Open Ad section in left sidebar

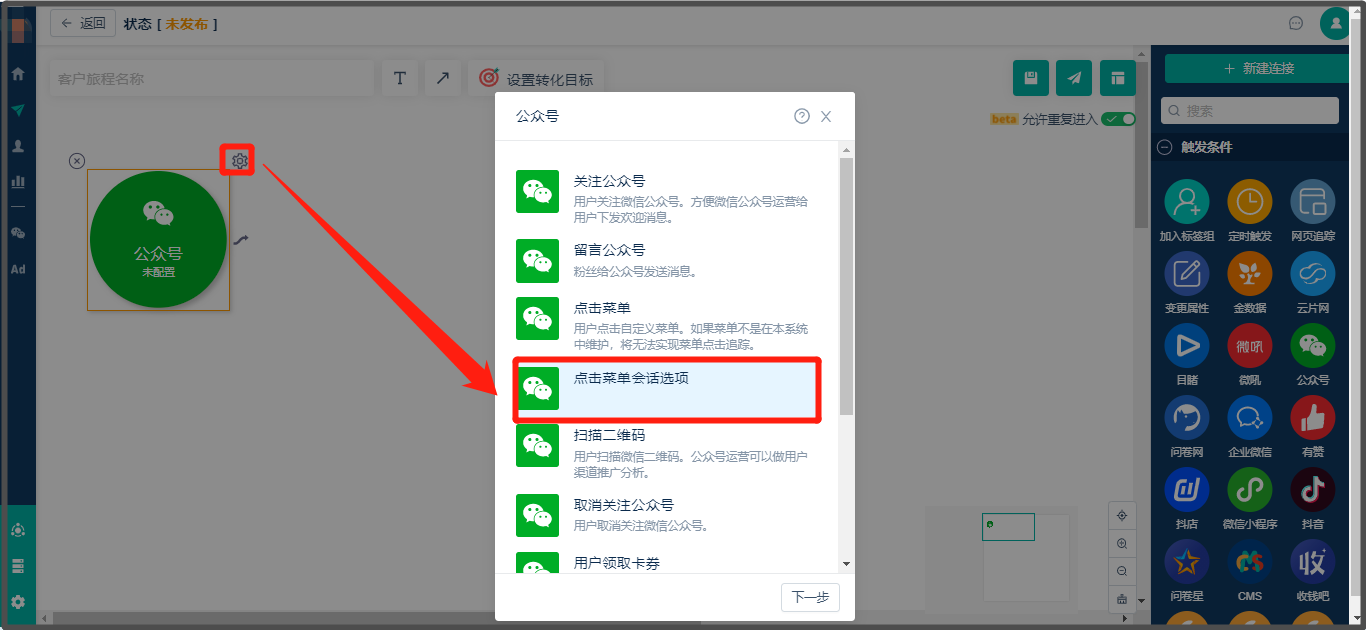pos(17,269)
